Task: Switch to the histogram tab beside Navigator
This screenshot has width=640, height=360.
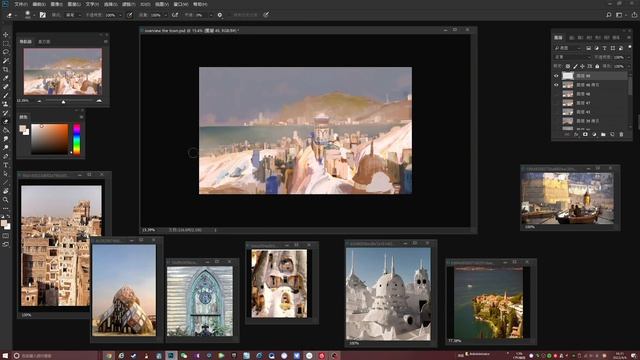Action: 44,42
